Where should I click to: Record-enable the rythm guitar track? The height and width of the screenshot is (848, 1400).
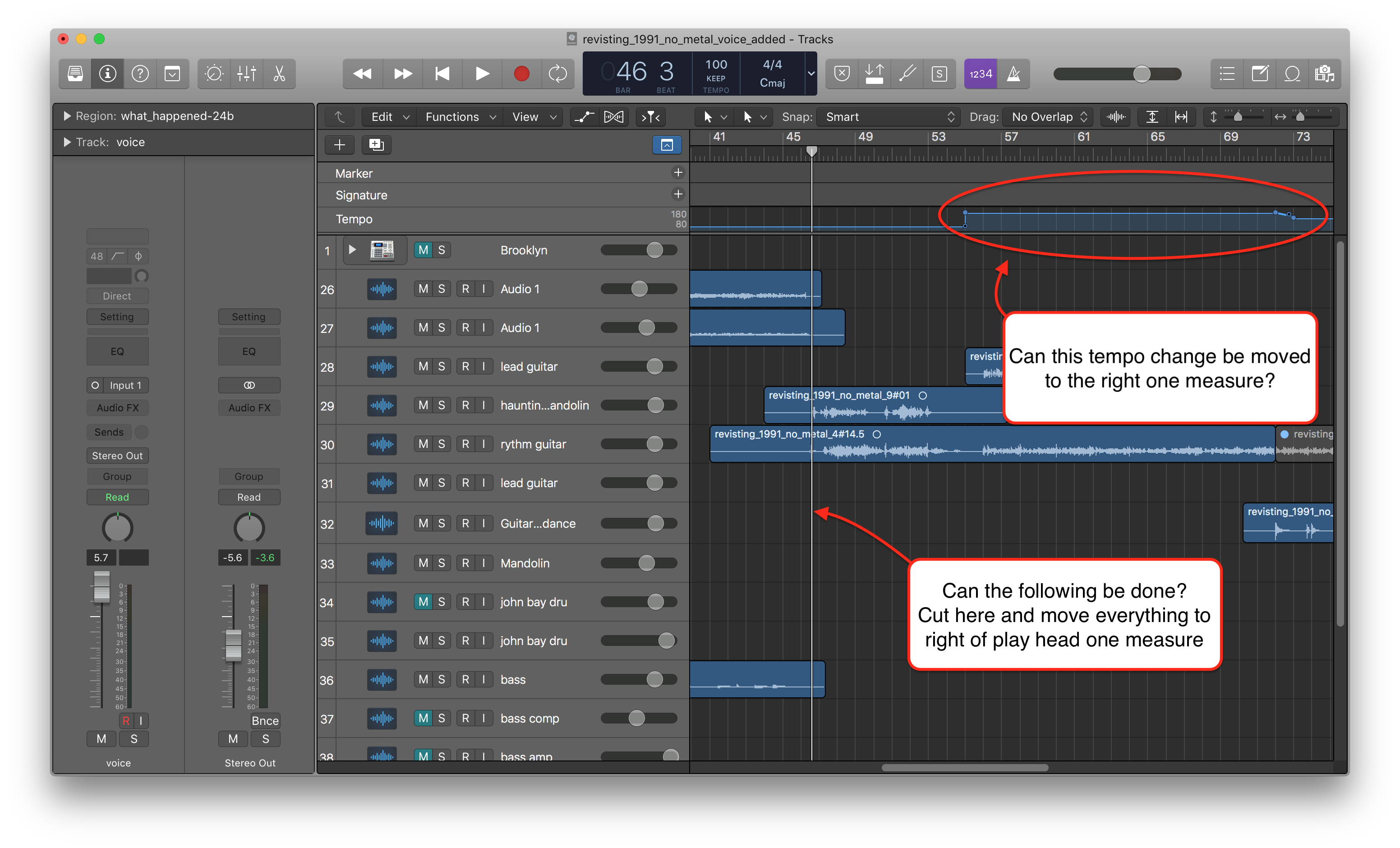[x=465, y=444]
